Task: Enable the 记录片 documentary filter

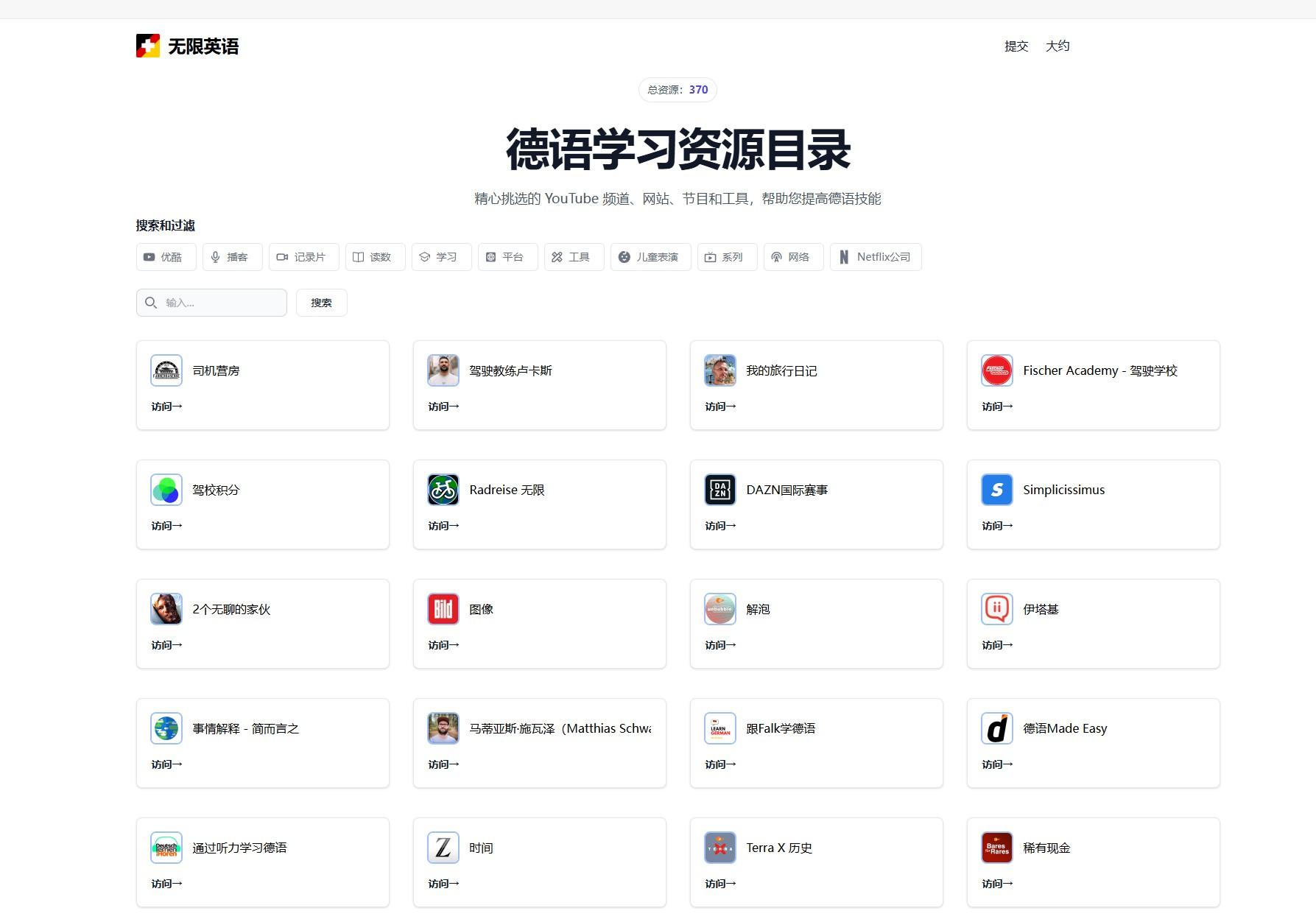Action: [x=303, y=257]
